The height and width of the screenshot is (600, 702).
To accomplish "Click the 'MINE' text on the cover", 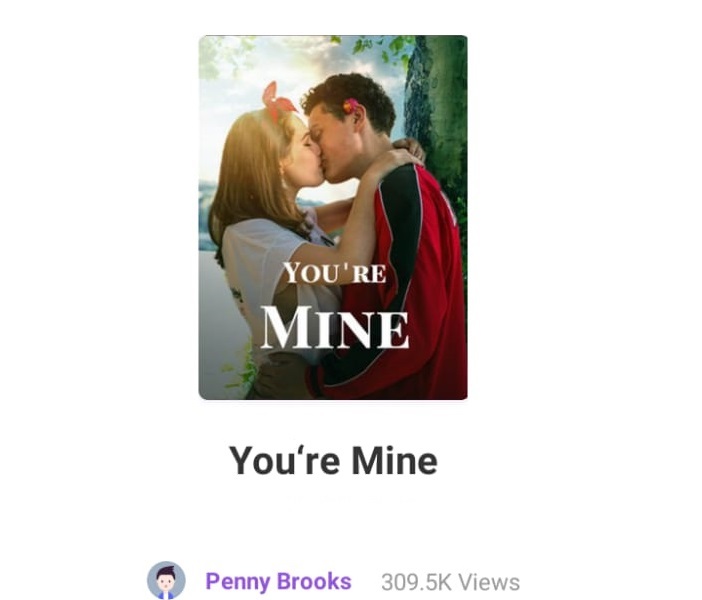I will point(335,328).
